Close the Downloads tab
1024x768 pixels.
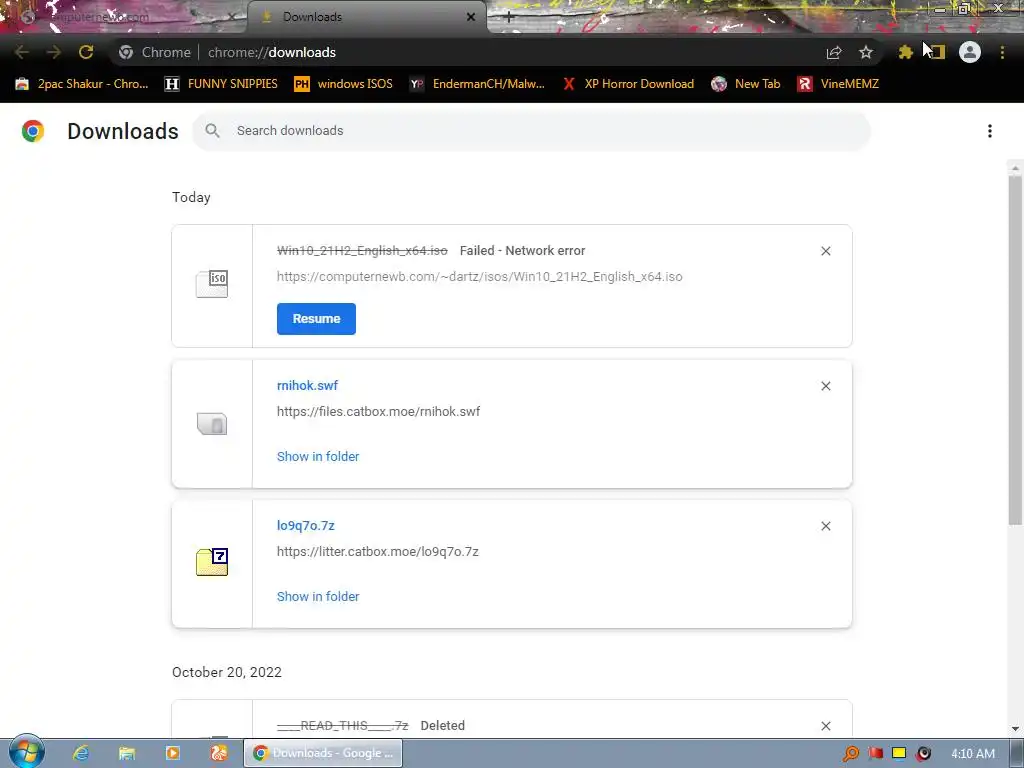coord(471,17)
